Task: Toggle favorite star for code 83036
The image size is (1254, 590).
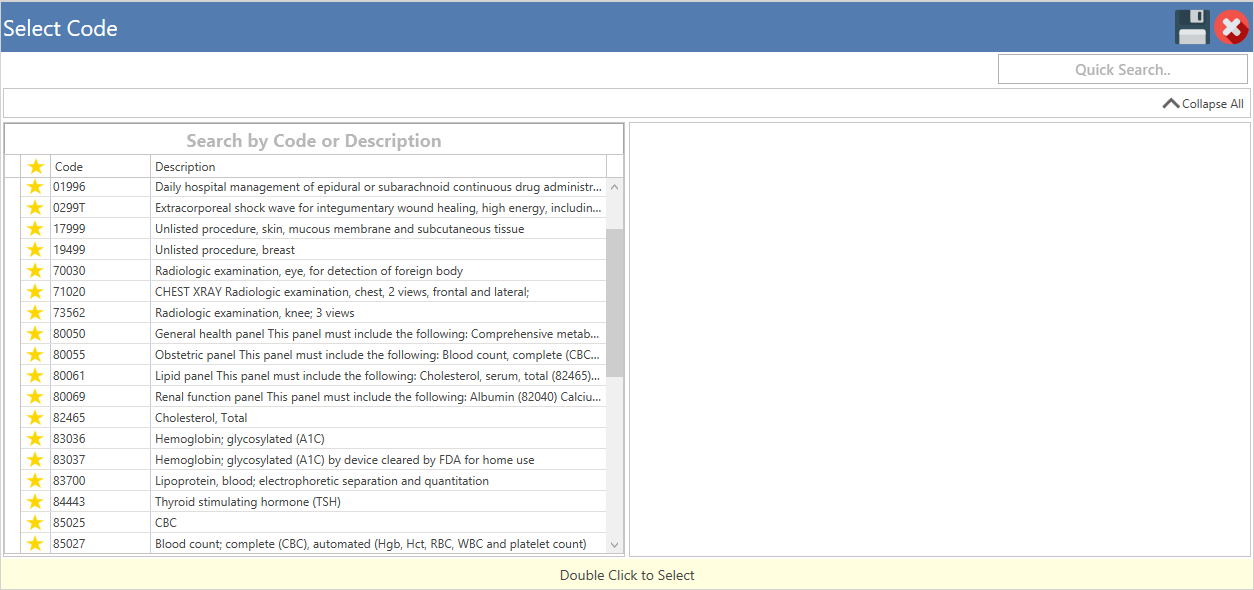Action: (36, 439)
